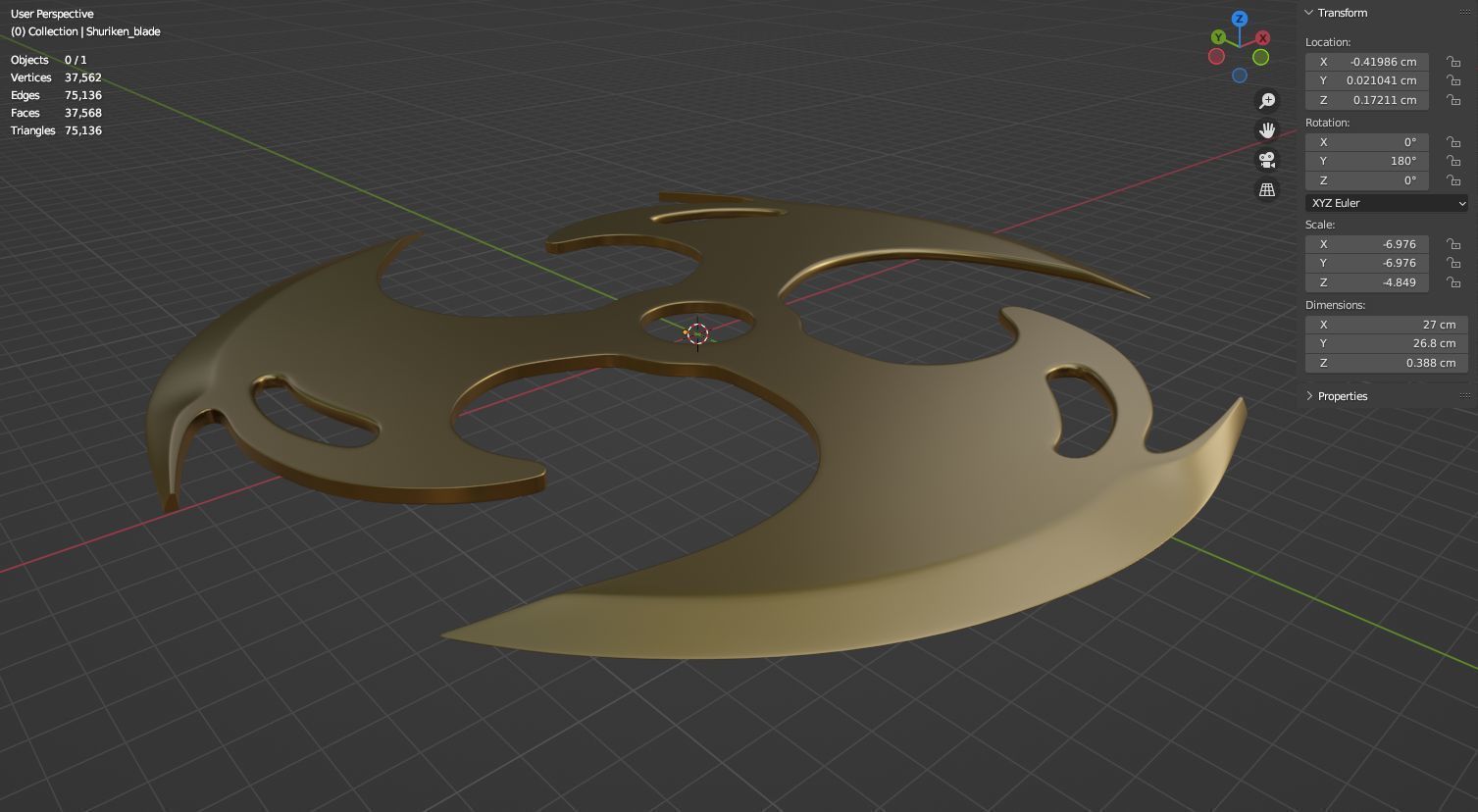Click the '(0) Collection | Shuriken_blade' text
This screenshot has width=1478, height=812.
click(x=85, y=31)
